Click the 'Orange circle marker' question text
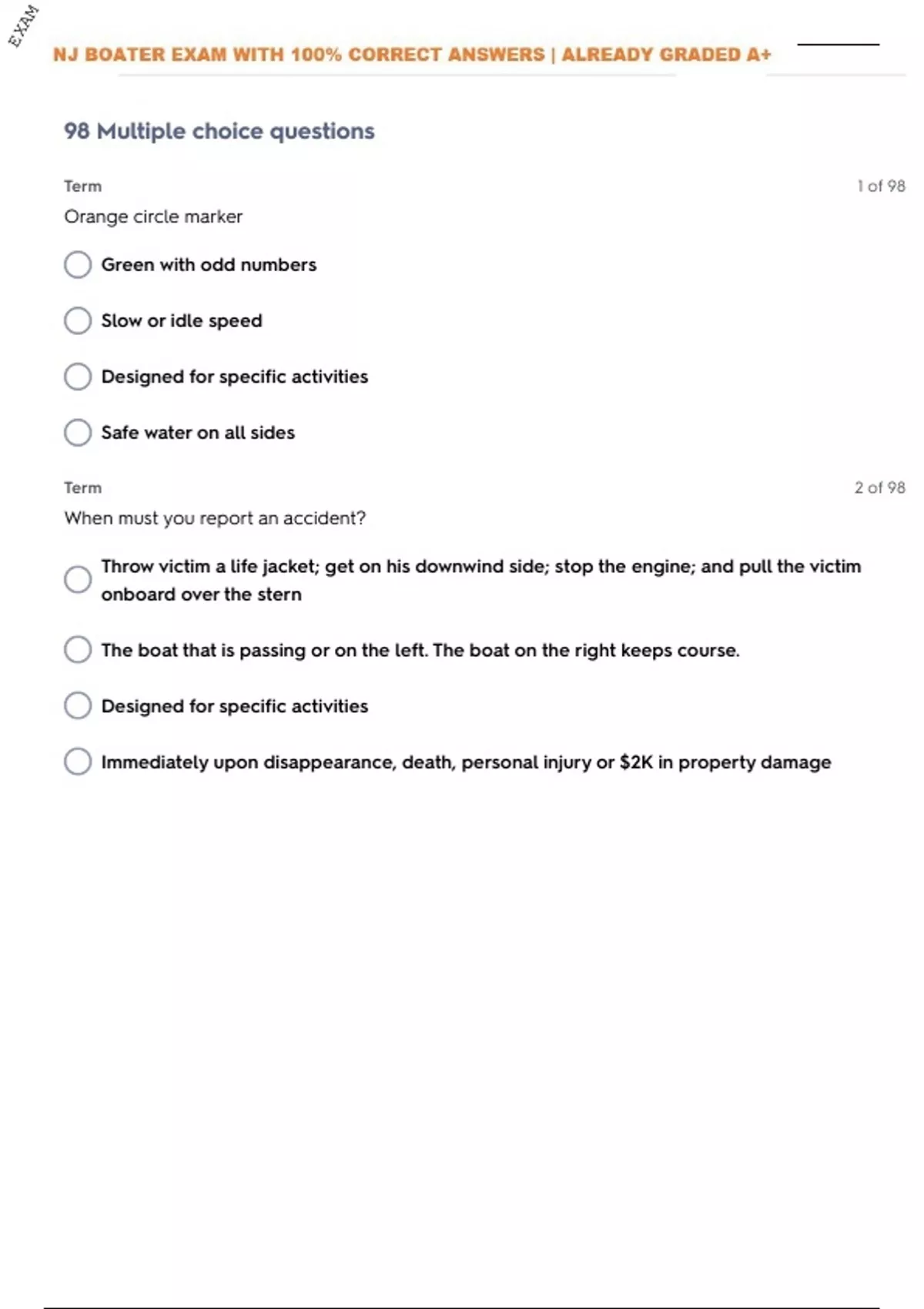The width and height of the screenshot is (924, 1309). point(153,216)
